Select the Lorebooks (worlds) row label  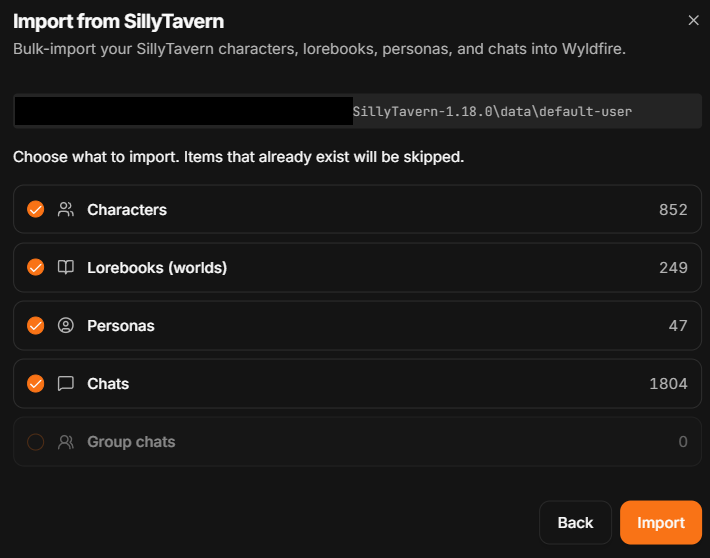157,268
